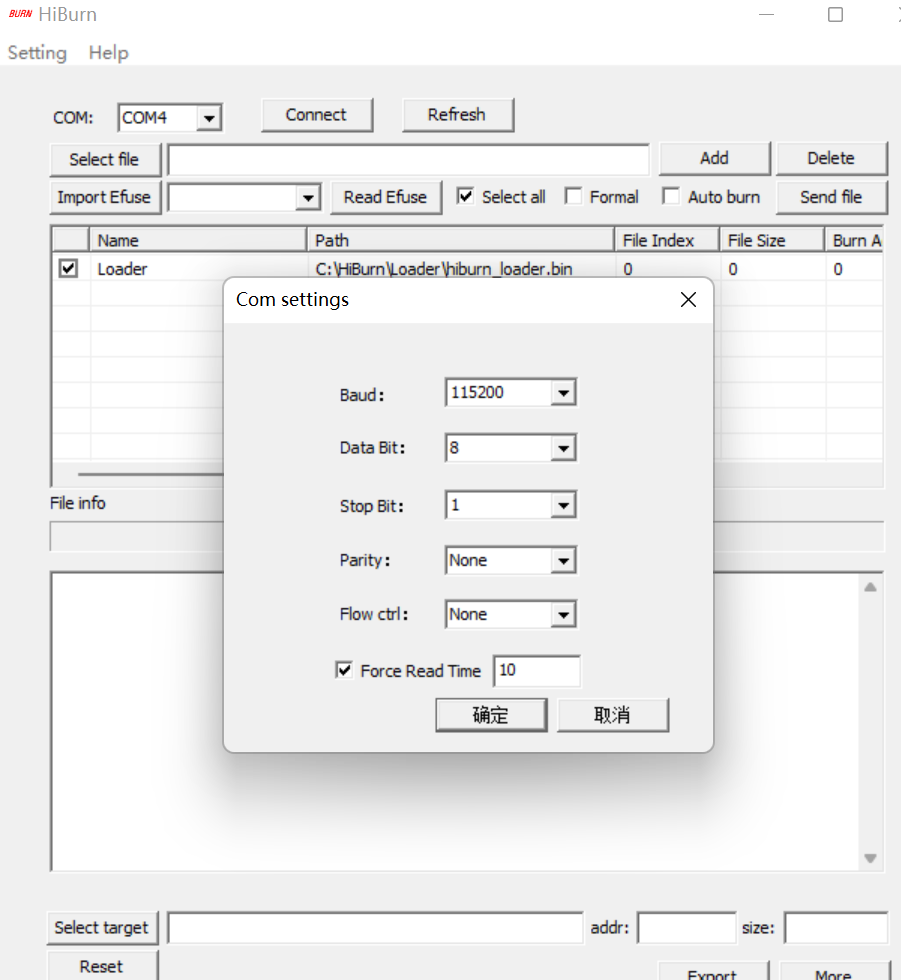Minimize the HiBurn window
The height and width of the screenshot is (980, 901).
[767, 14]
